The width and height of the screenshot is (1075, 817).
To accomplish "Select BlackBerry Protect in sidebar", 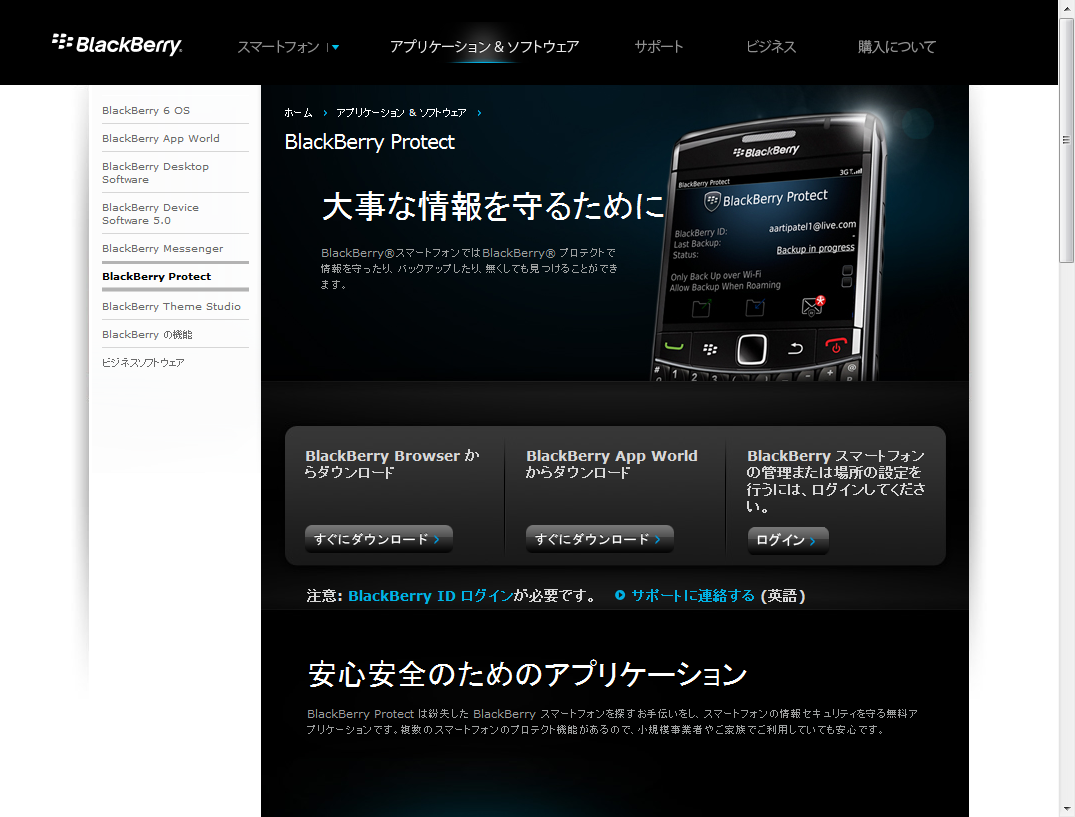I will (x=156, y=276).
